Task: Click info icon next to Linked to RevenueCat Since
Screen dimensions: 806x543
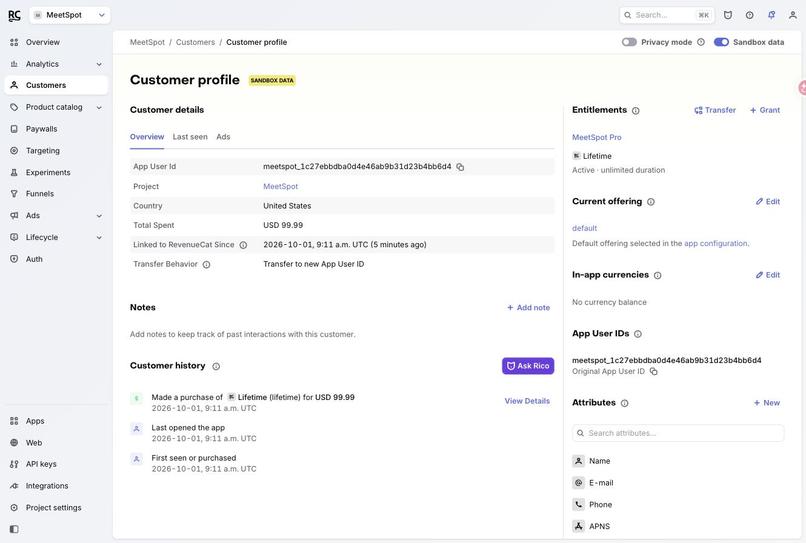Action: (243, 245)
